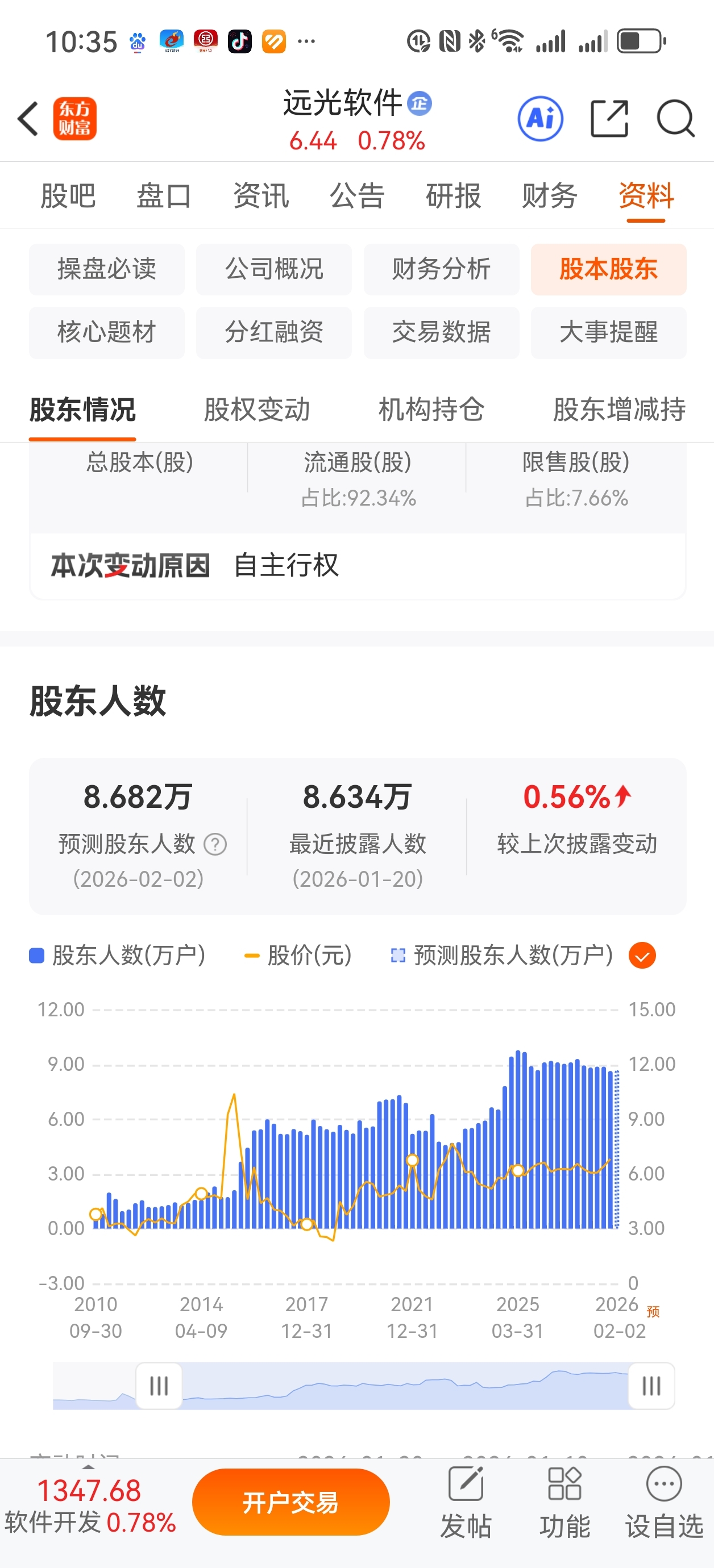Select the 股本股东 section
Screen dimensions: 714x1568
609,269
